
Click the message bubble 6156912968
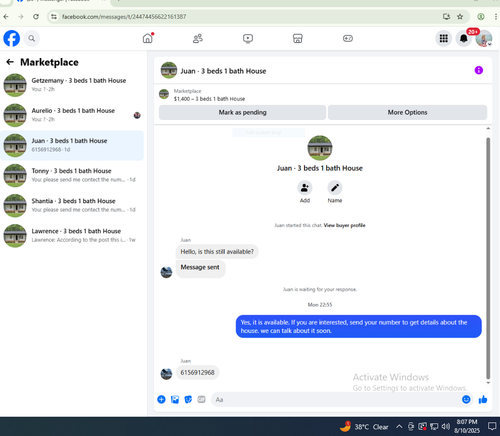pyautogui.click(x=197, y=372)
